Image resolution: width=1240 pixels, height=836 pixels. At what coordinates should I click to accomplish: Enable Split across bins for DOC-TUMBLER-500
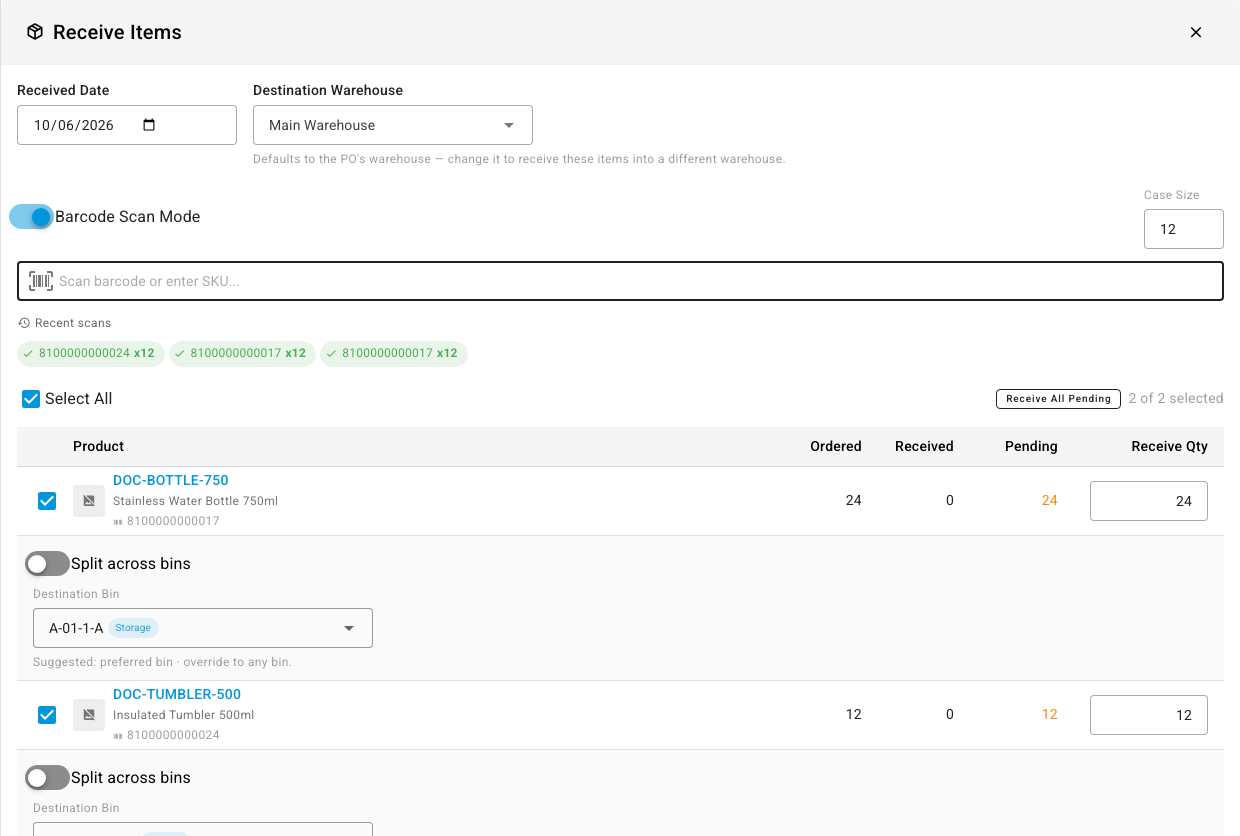coord(47,778)
